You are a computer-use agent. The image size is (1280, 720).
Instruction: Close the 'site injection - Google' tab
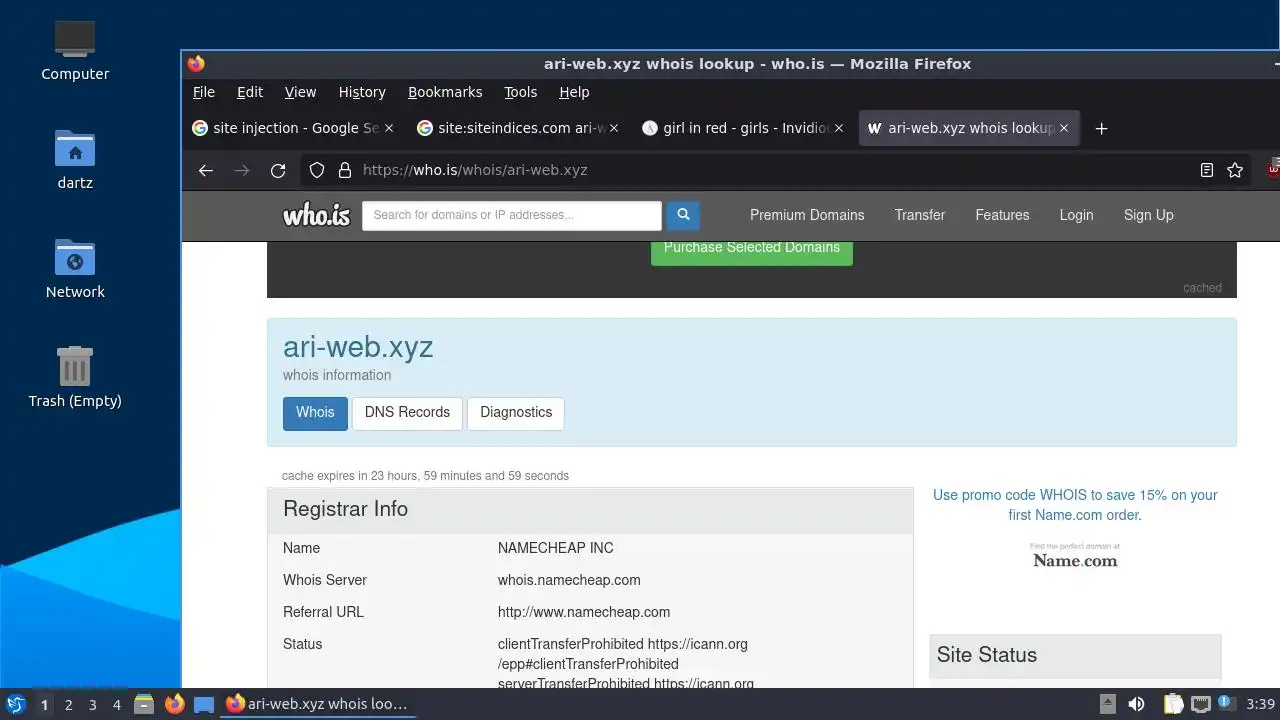point(389,128)
